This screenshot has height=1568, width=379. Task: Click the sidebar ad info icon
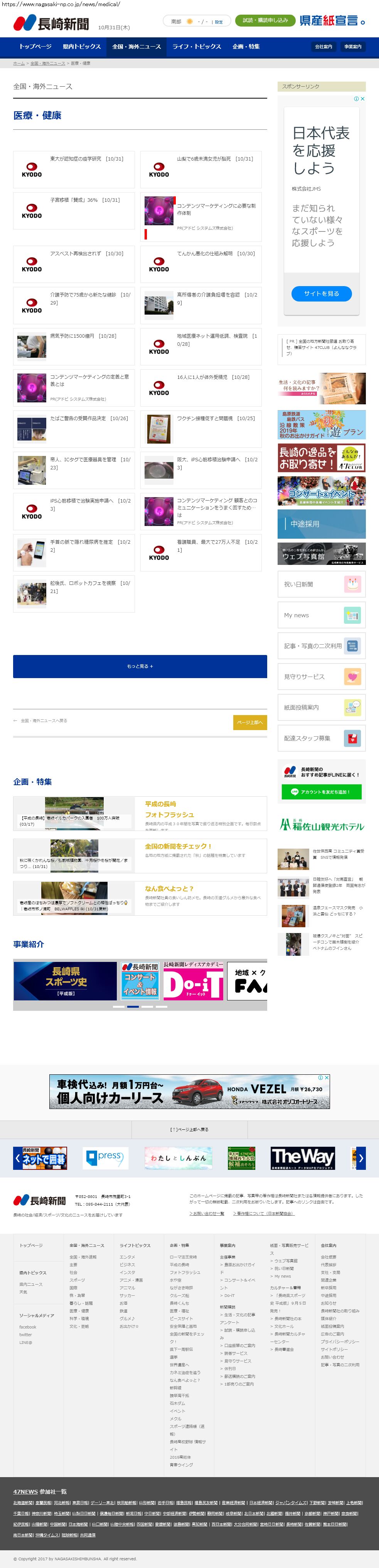357,99
